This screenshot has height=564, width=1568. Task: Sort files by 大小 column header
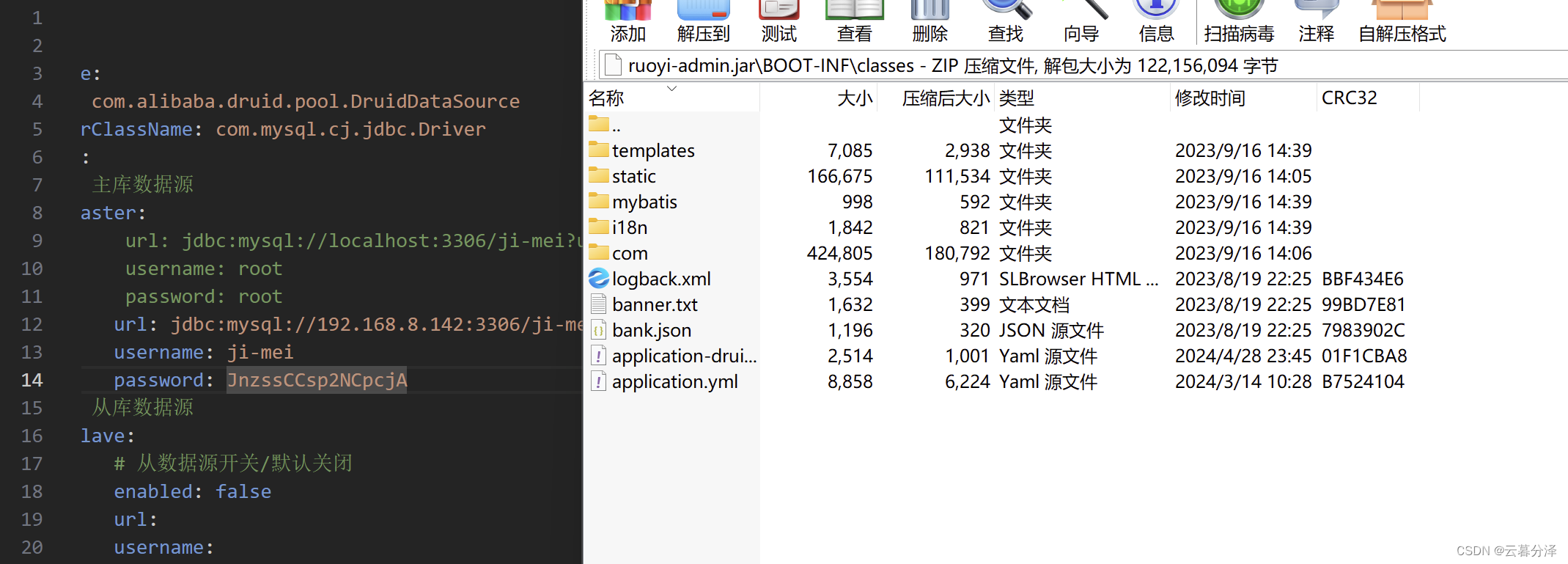pyautogui.click(x=854, y=98)
